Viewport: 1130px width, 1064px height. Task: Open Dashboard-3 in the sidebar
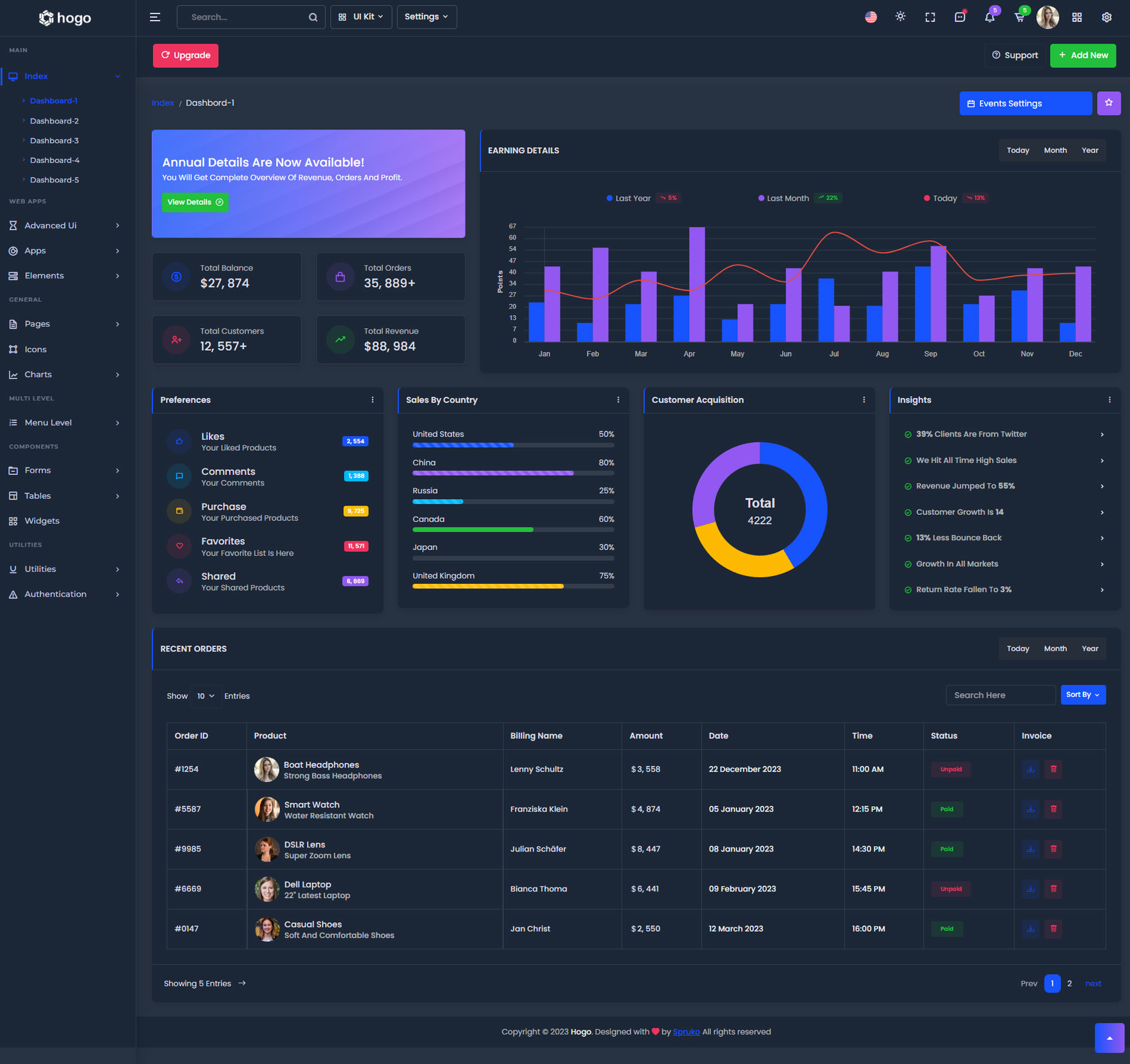coord(54,141)
